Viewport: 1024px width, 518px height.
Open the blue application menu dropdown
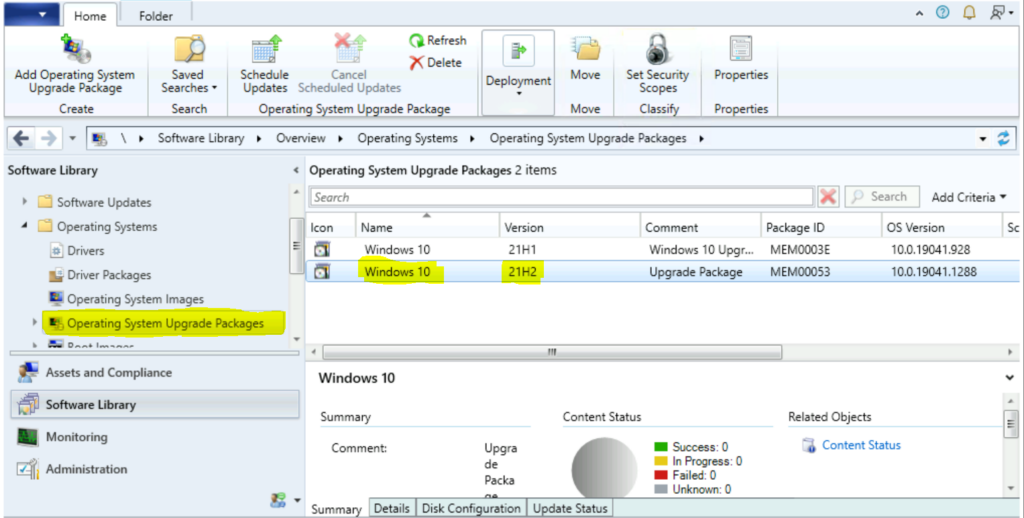(32, 14)
